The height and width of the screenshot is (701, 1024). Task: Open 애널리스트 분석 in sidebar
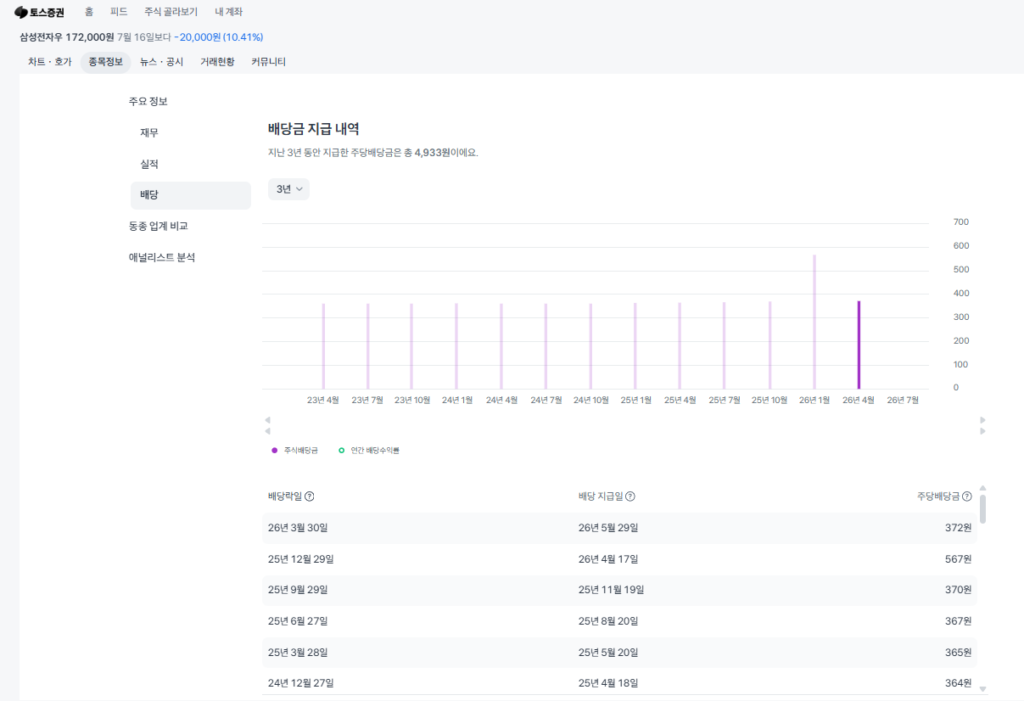click(162, 257)
